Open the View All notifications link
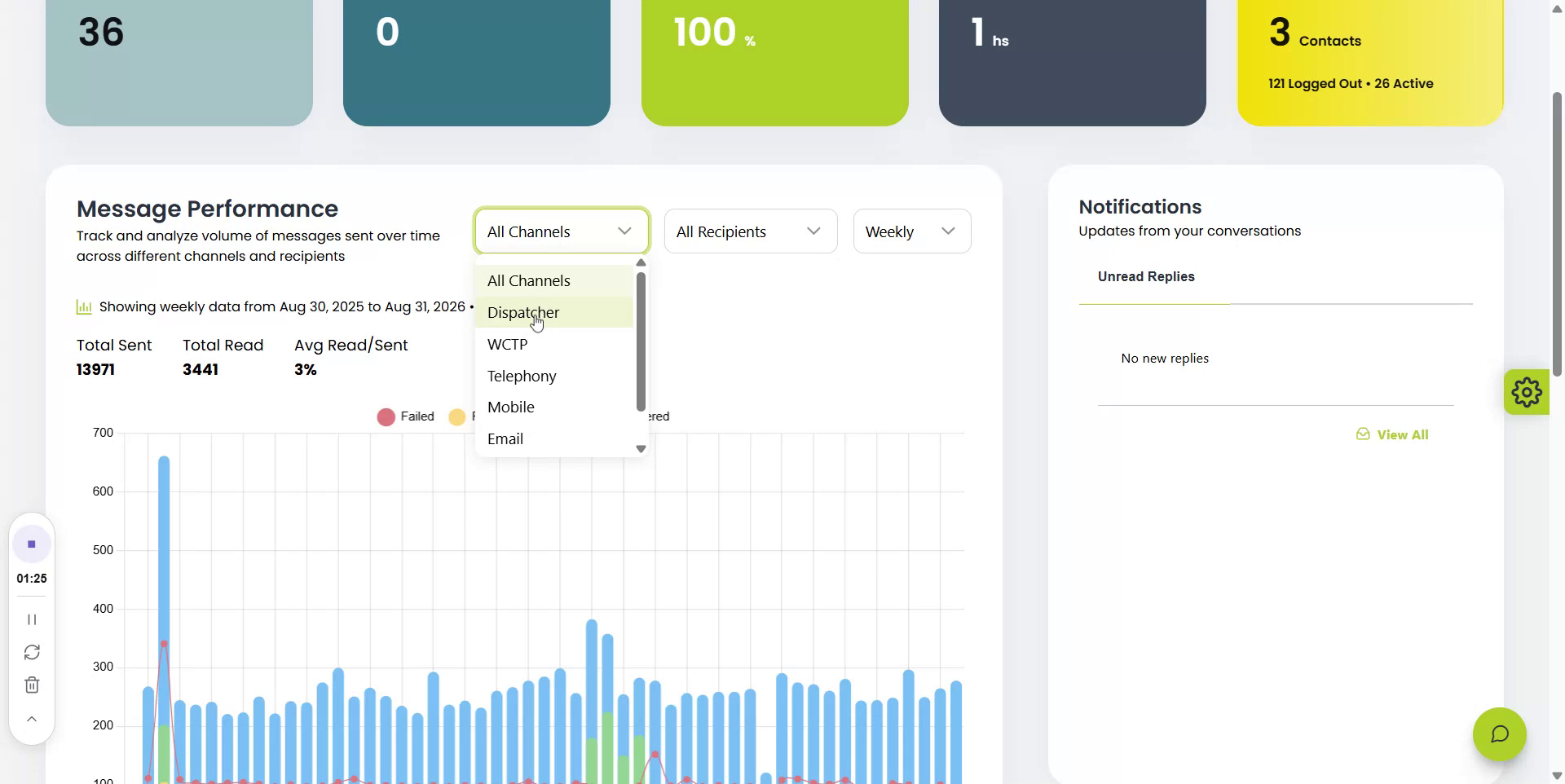Image resolution: width=1565 pixels, height=784 pixels. click(x=1402, y=434)
